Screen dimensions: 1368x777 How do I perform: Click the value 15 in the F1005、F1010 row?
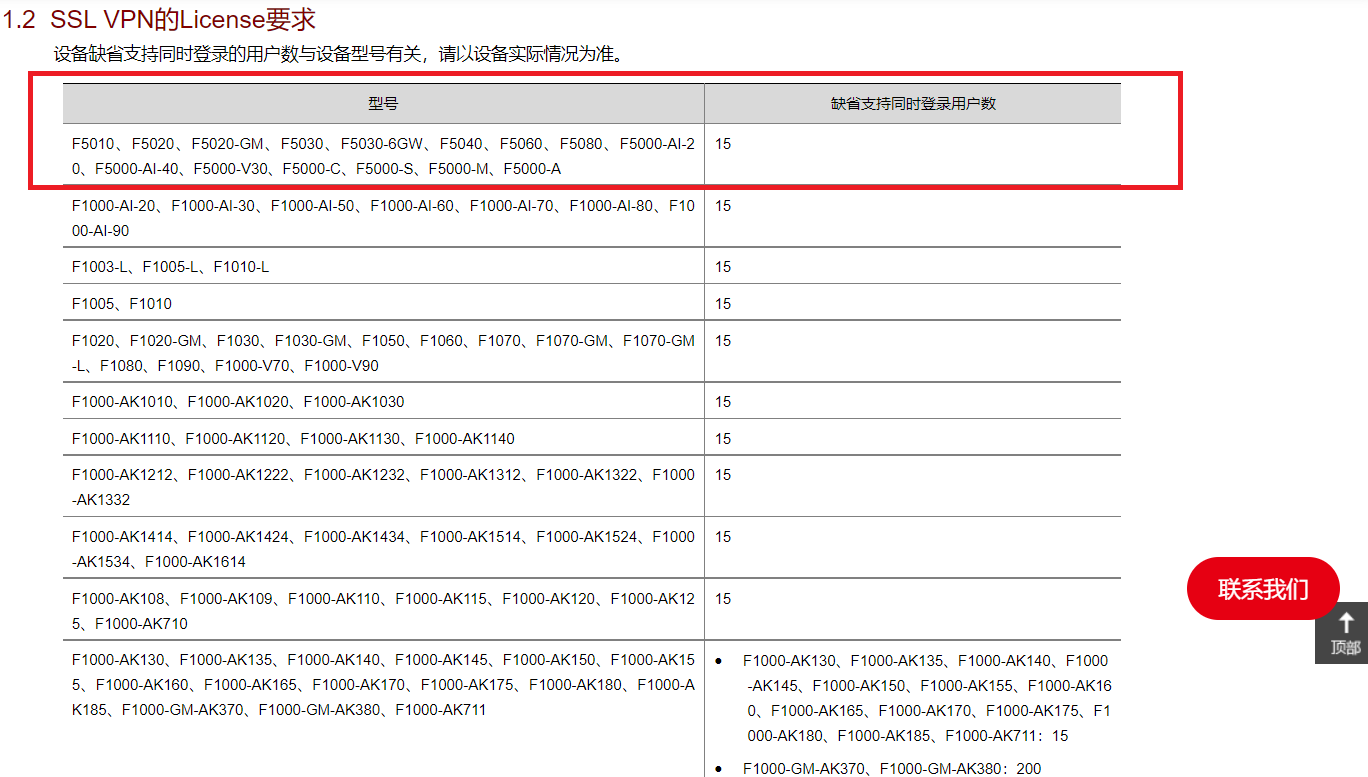pos(723,304)
